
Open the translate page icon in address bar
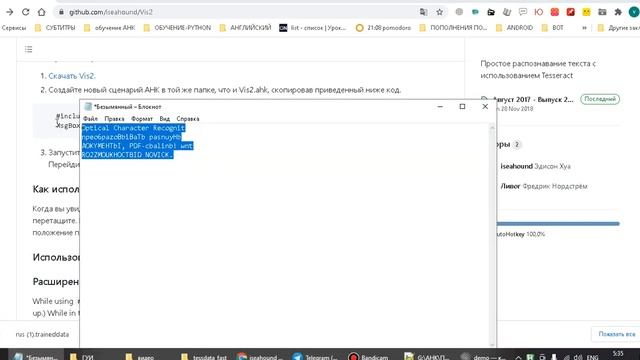(423, 12)
